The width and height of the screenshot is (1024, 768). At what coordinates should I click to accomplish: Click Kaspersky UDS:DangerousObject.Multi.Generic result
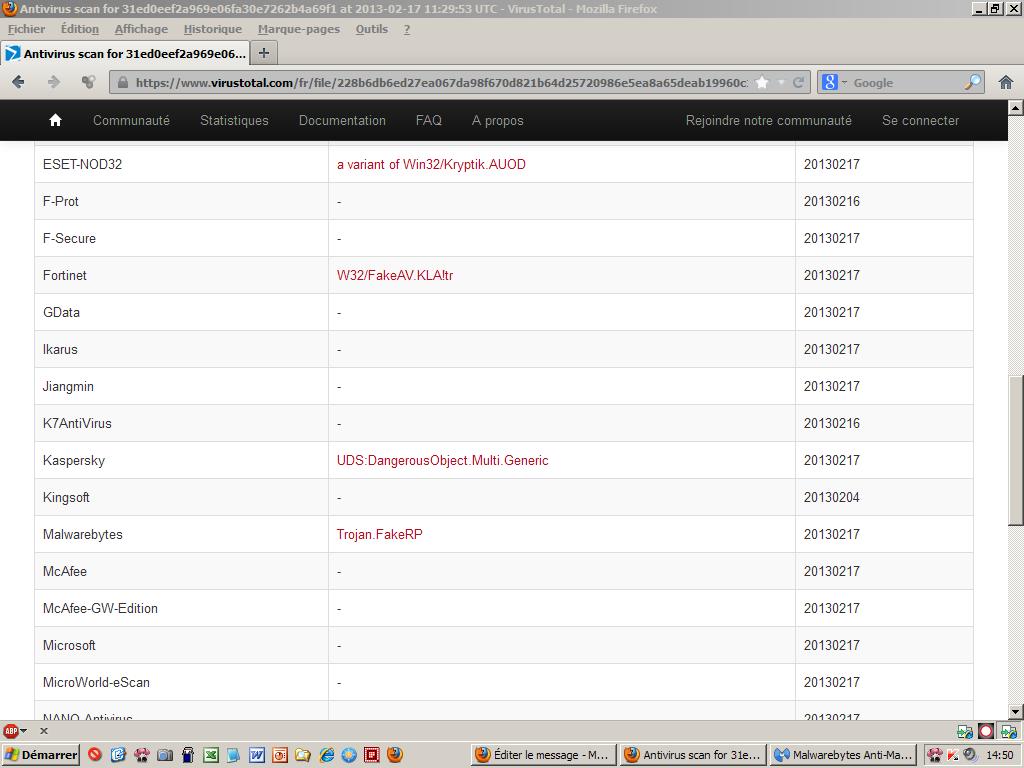pyautogui.click(x=442, y=460)
